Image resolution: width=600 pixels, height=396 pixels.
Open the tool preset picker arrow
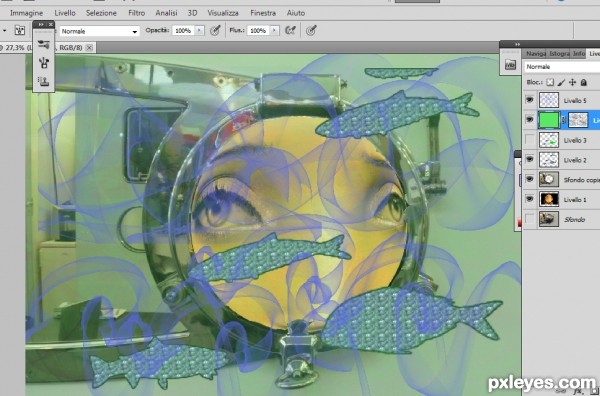[x=4, y=31]
